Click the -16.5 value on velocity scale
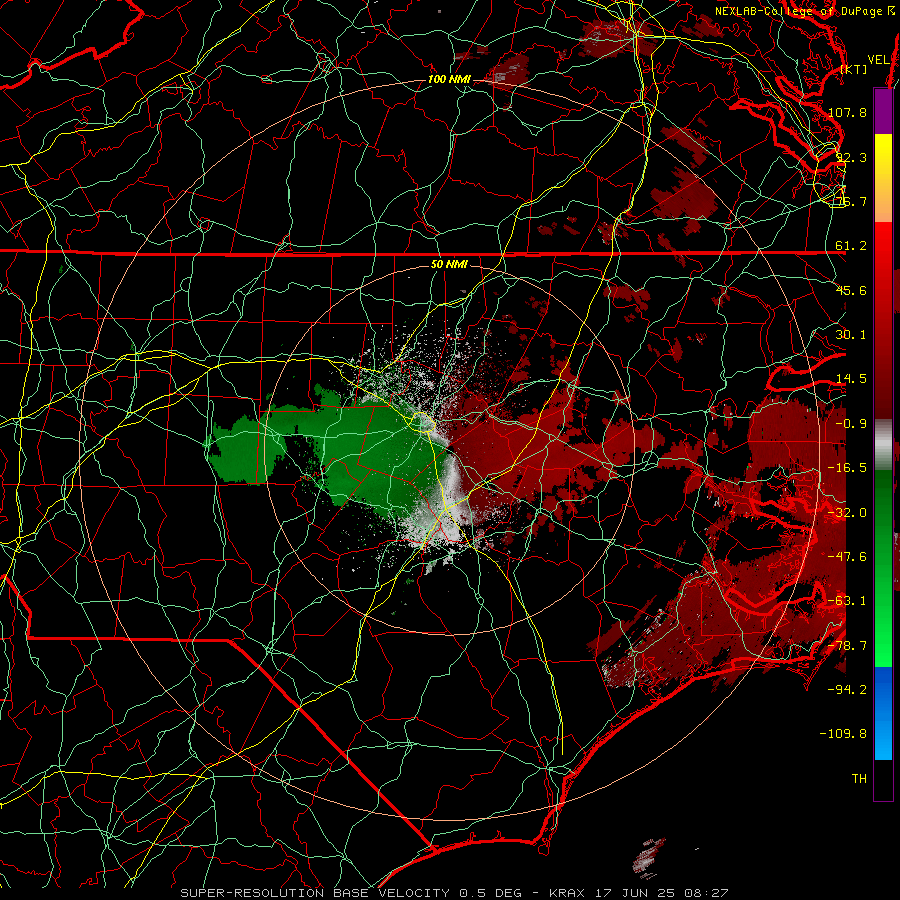This screenshot has height=900, width=900. [x=847, y=468]
